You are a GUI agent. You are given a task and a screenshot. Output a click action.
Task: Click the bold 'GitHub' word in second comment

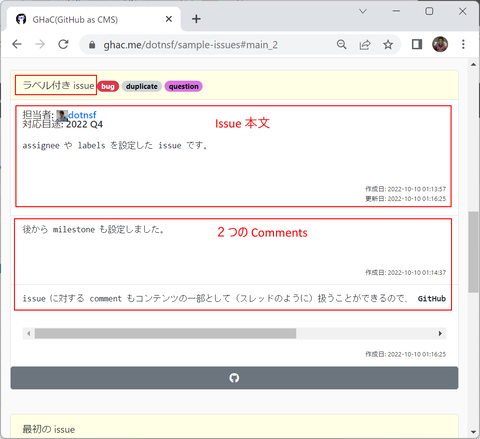click(x=432, y=299)
